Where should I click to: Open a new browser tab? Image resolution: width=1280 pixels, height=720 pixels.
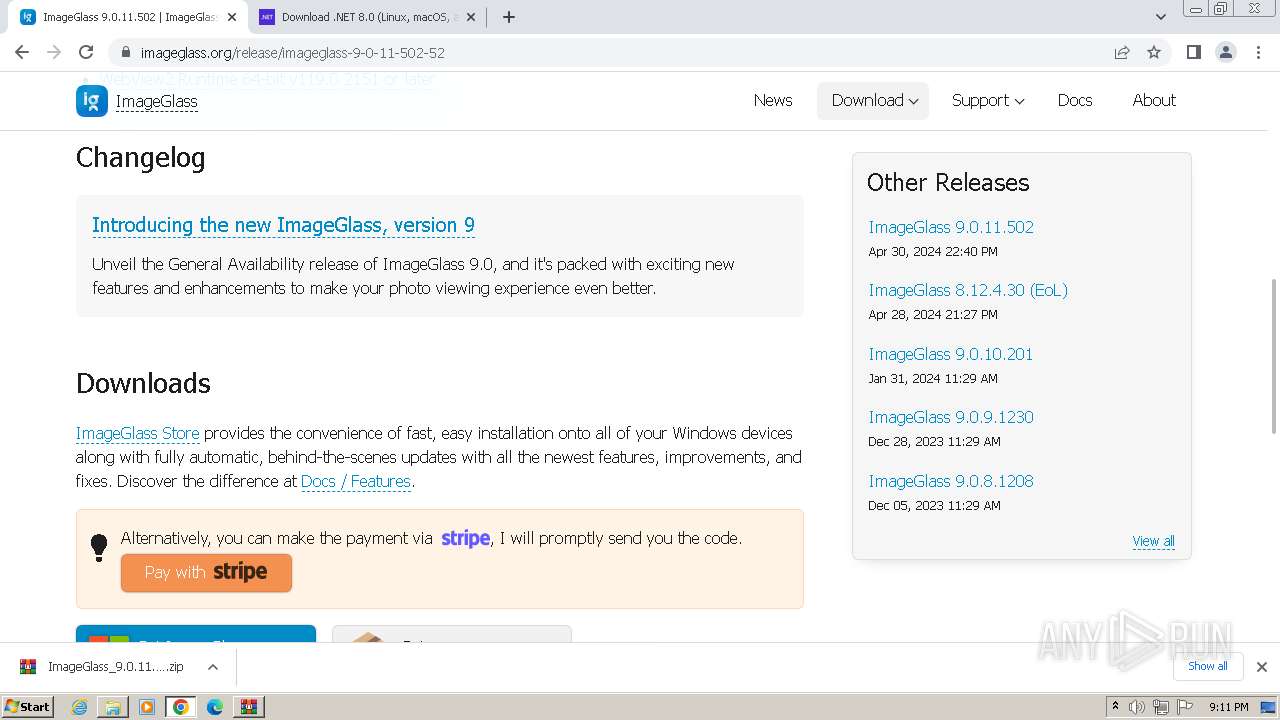point(508,17)
